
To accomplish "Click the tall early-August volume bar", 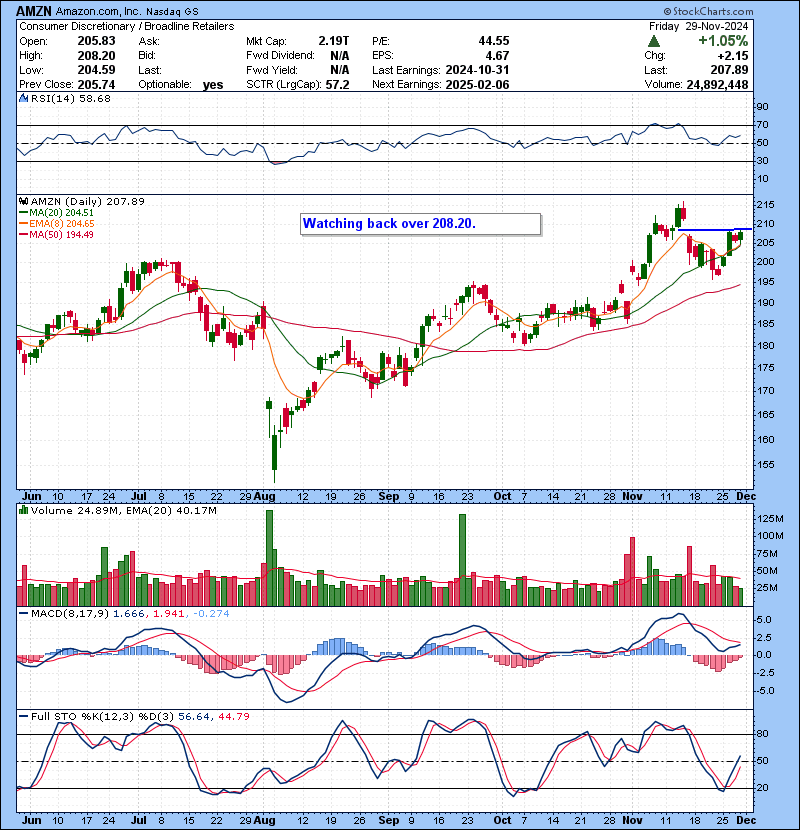I will point(269,558).
